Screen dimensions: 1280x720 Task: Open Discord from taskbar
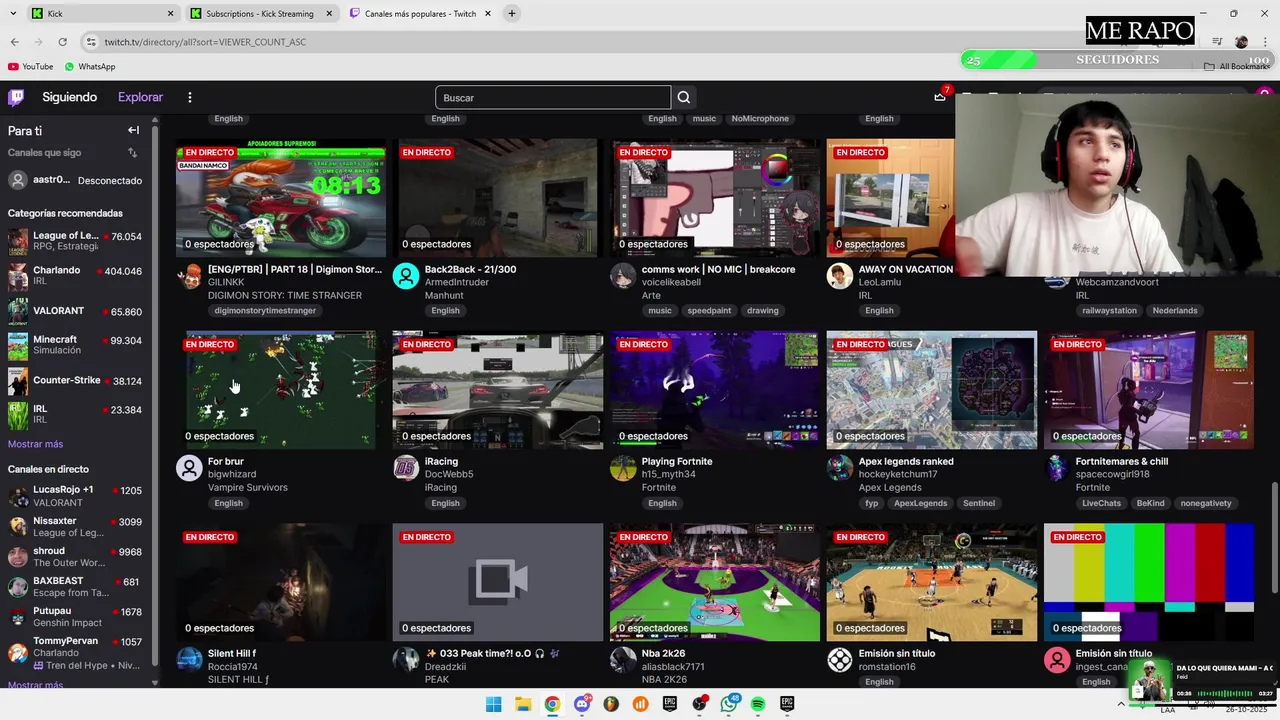pyautogui.click(x=582, y=704)
